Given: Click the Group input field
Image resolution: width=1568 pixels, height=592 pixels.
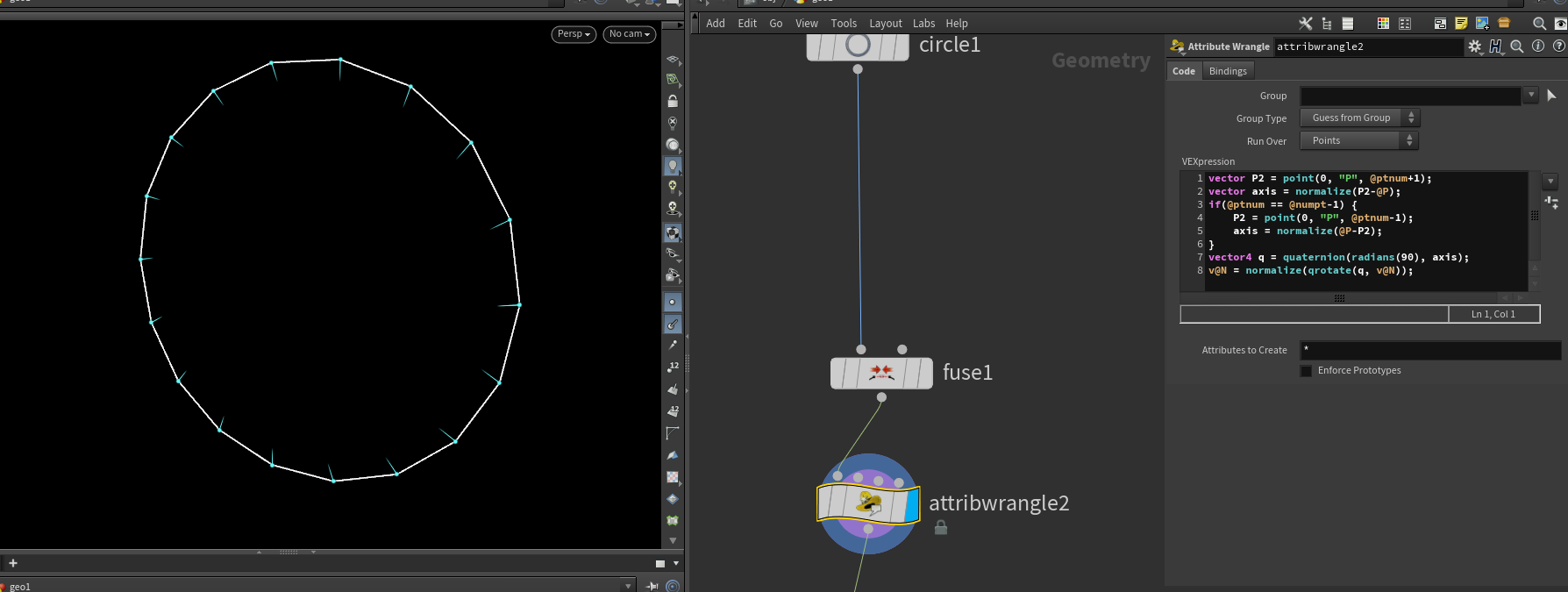Looking at the screenshot, I should point(1410,96).
